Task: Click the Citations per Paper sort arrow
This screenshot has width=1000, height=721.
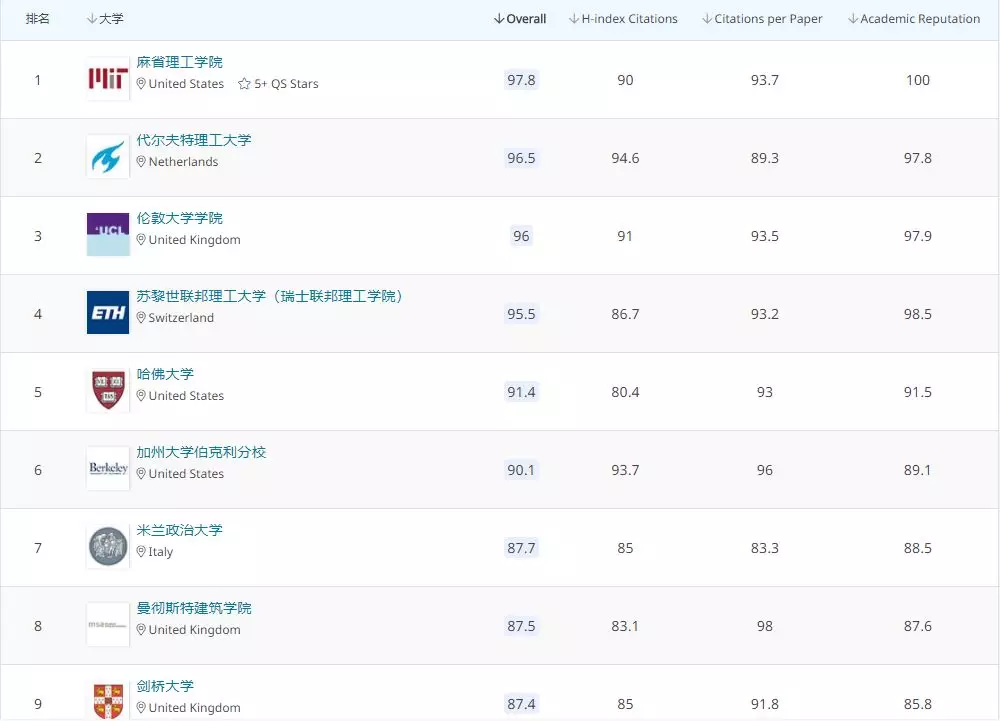Action: coord(707,18)
